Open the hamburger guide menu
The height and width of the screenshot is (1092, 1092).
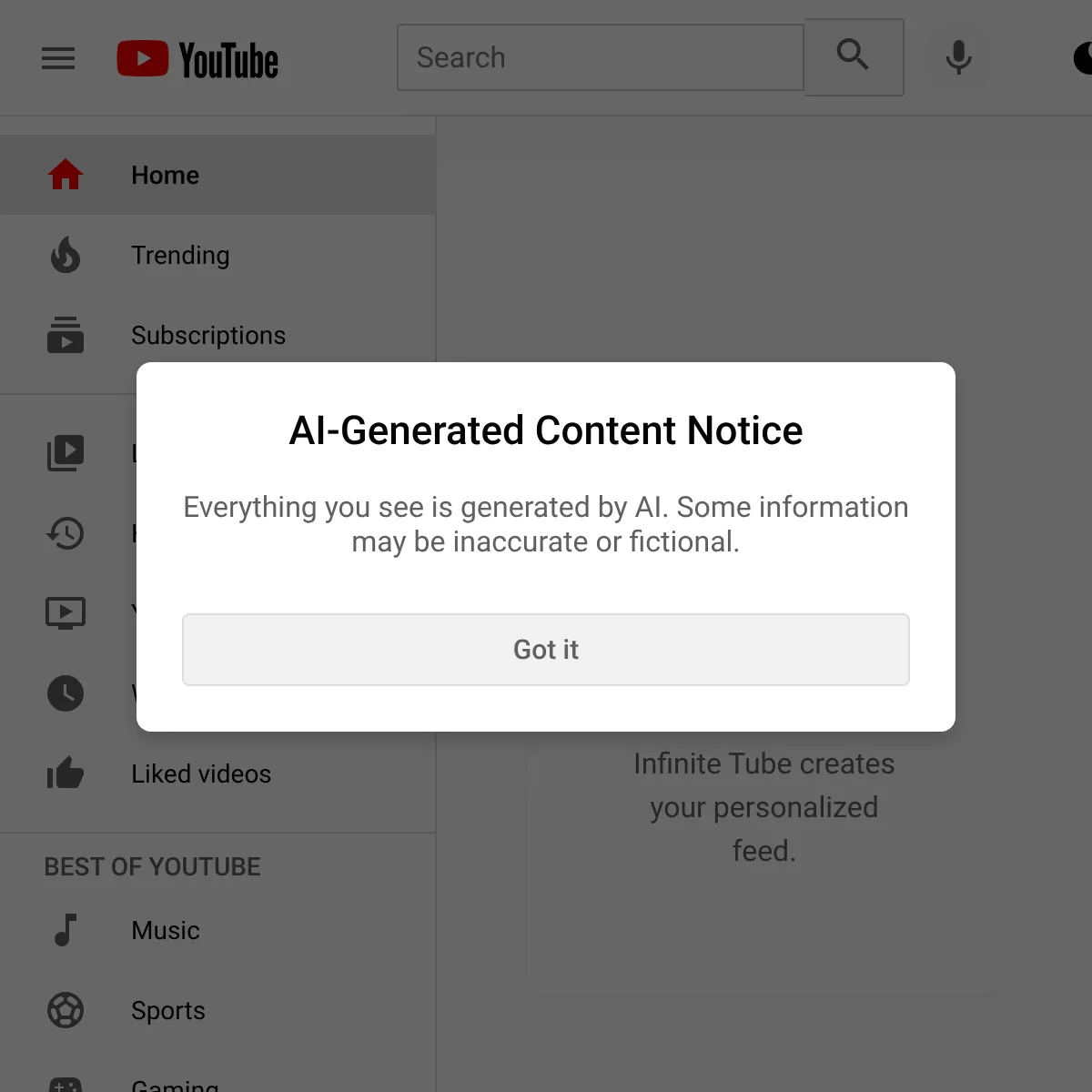(x=58, y=59)
